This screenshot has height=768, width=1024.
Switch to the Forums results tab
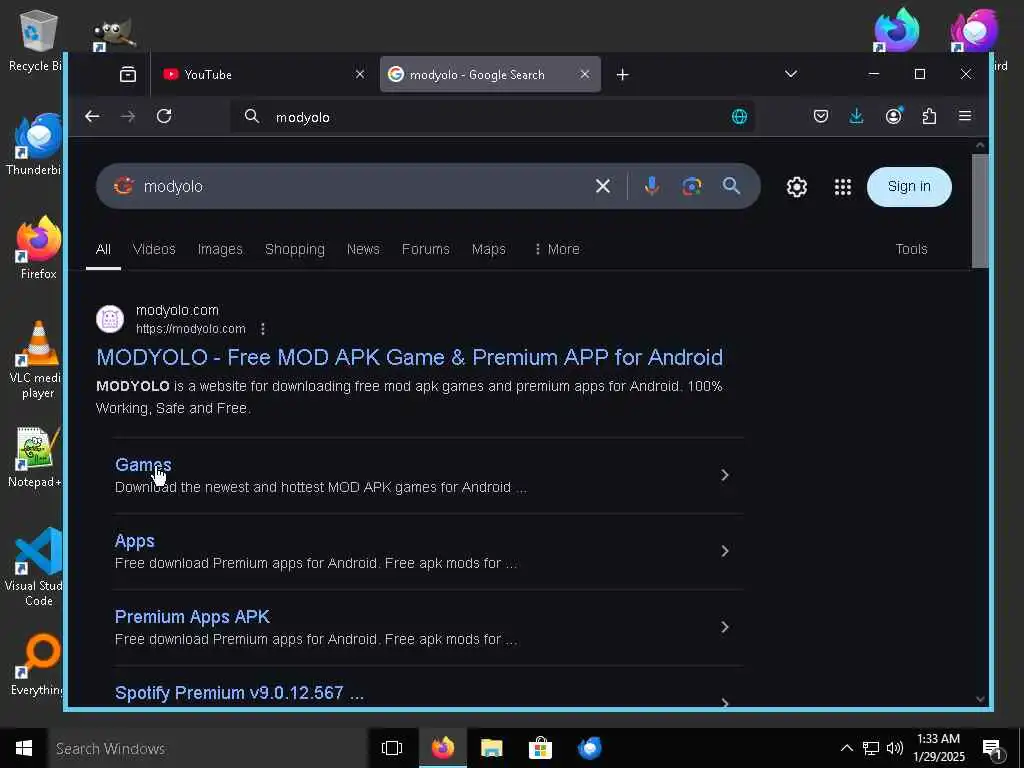(x=426, y=249)
